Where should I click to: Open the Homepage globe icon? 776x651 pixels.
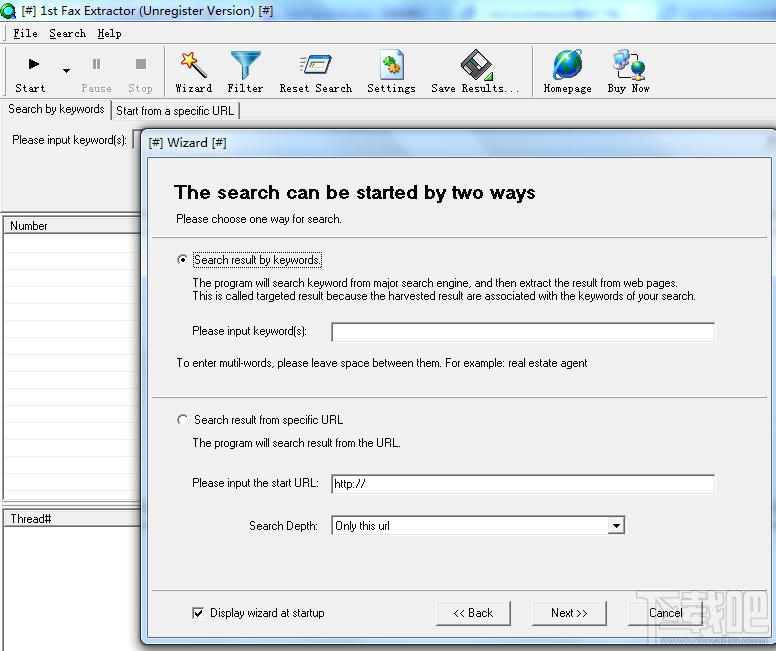[568, 64]
